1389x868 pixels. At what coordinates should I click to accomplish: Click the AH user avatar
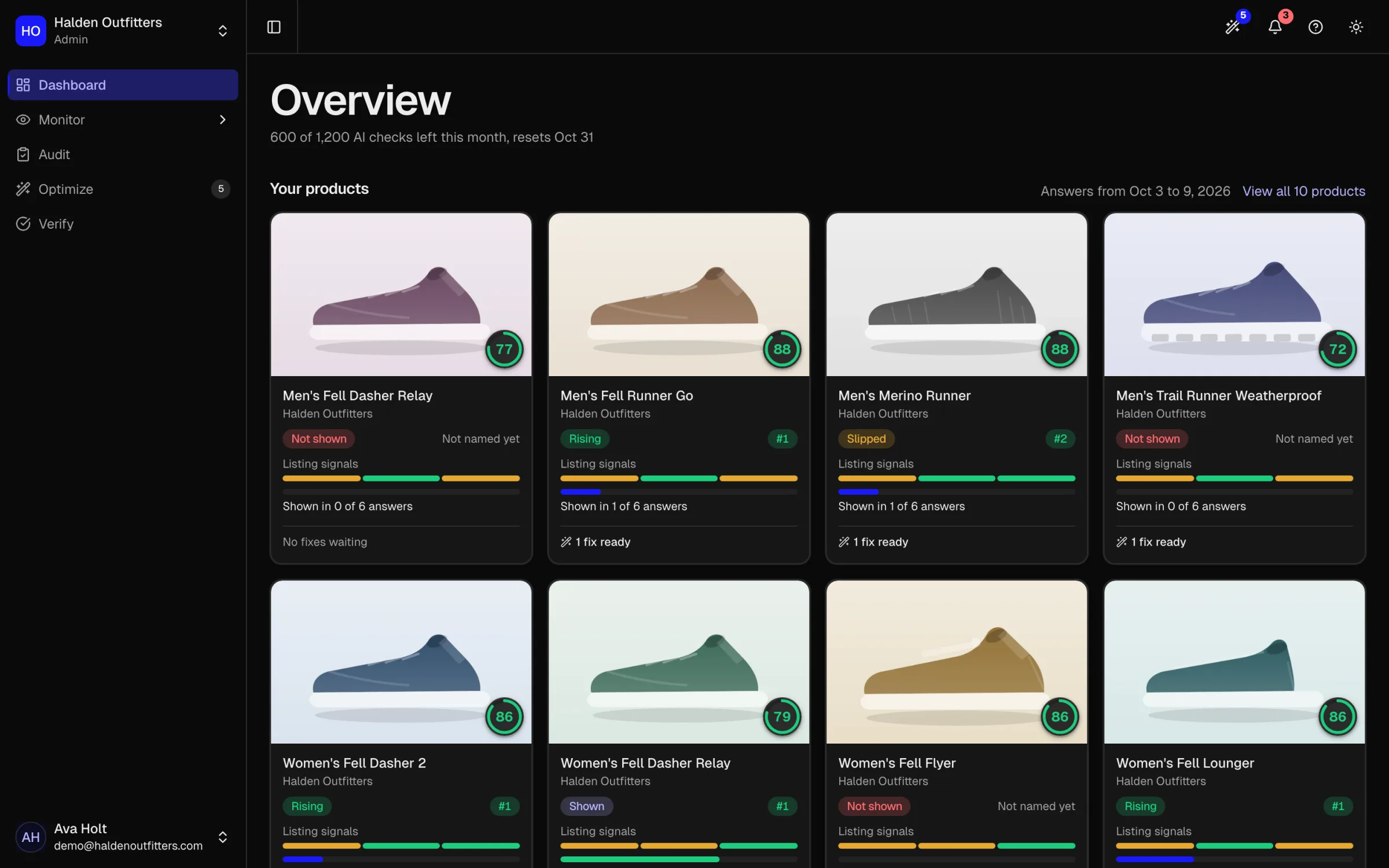[x=31, y=837]
